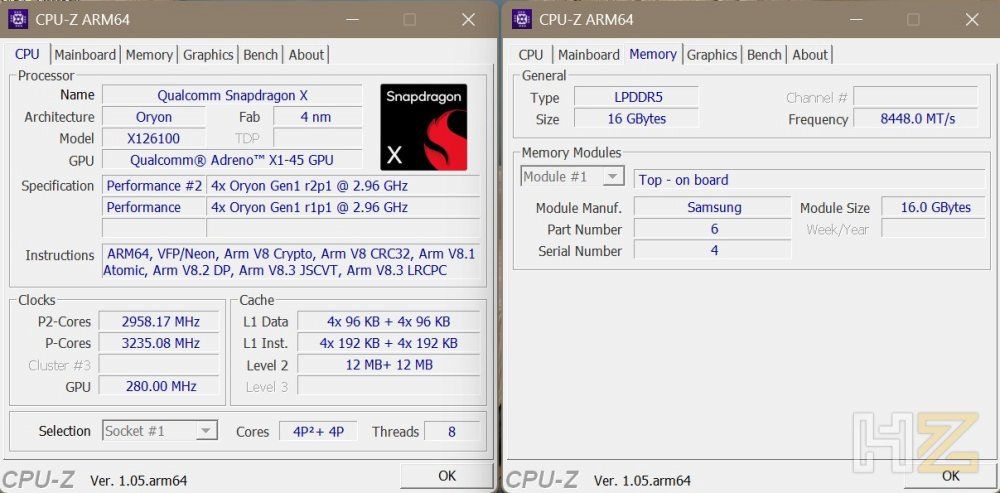This screenshot has height=493, width=1000.
Task: Click the Samsung module manufacturer value
Action: pyautogui.click(x=712, y=207)
